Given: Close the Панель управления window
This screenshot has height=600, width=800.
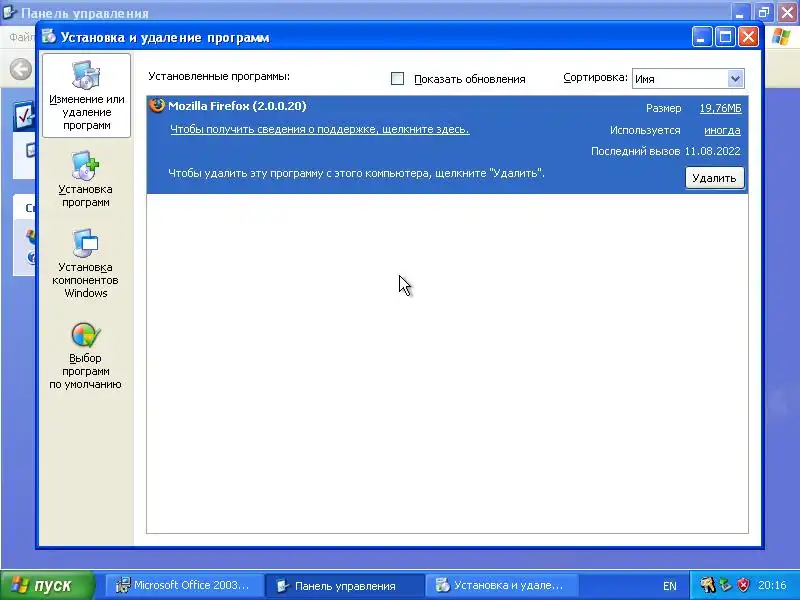Looking at the screenshot, I should pyautogui.click(x=788, y=12).
